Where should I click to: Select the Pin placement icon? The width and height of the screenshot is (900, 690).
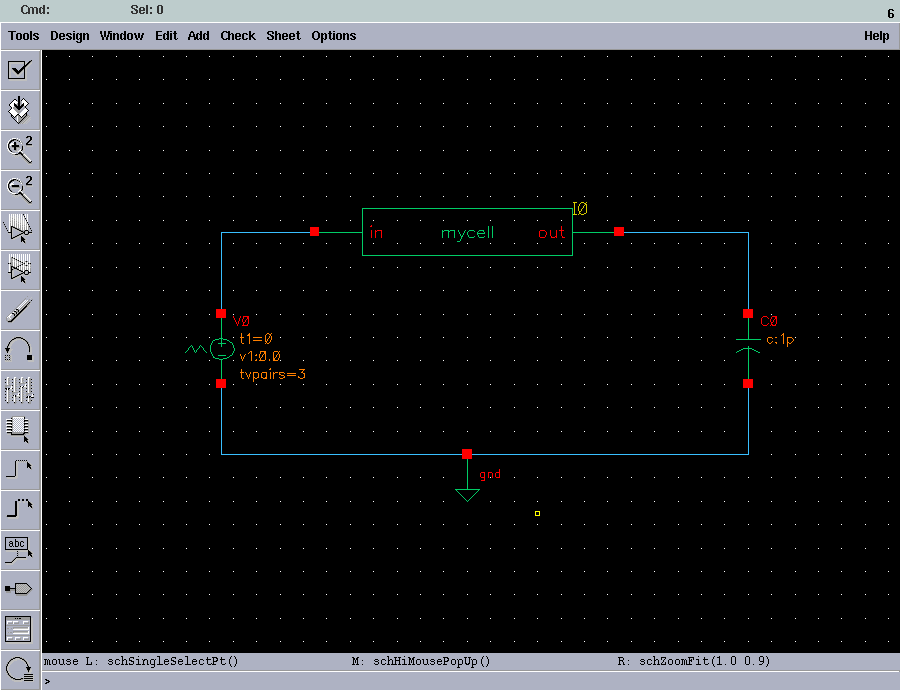(x=20, y=588)
